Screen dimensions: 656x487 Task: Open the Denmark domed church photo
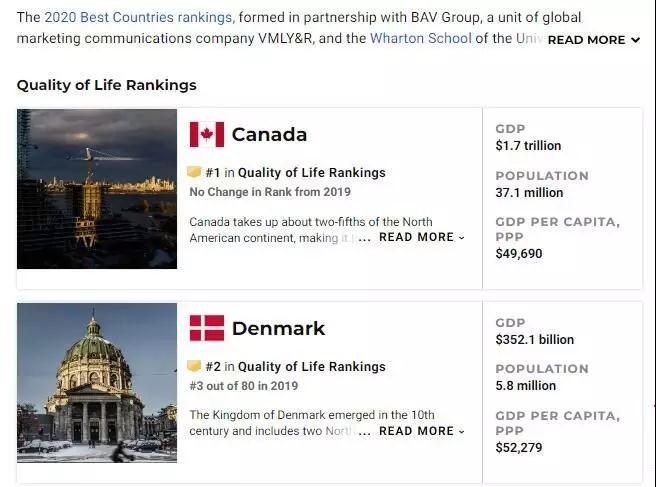pos(97,383)
